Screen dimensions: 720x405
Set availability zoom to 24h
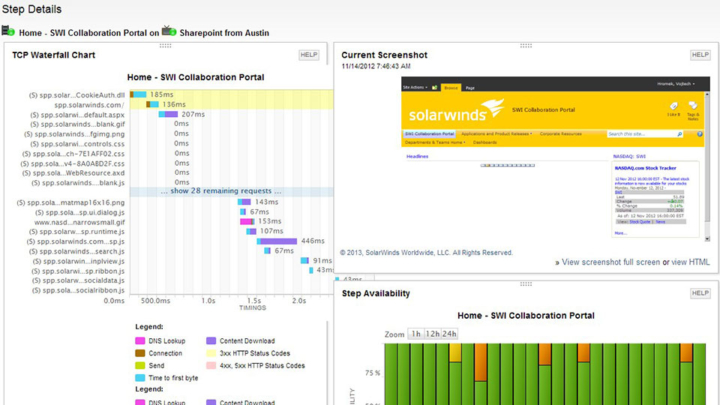449,334
